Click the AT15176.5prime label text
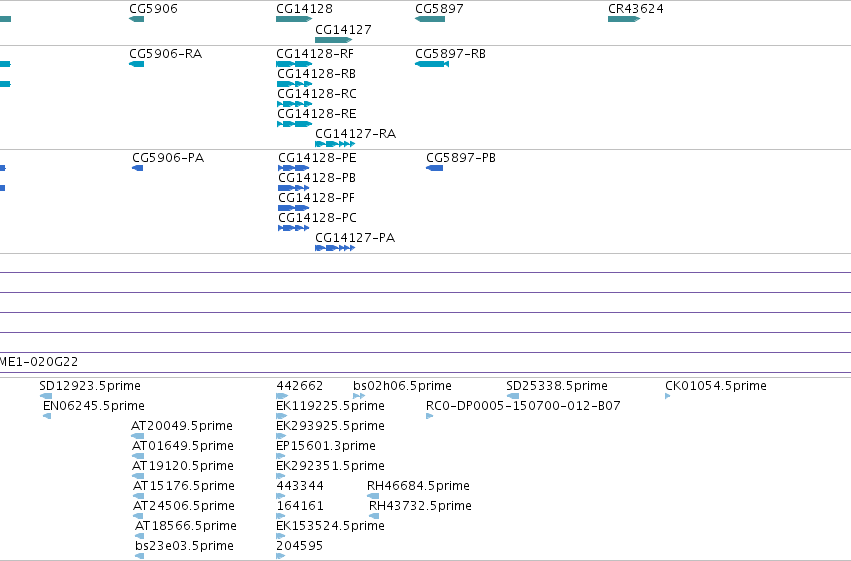 pyautogui.click(x=184, y=486)
